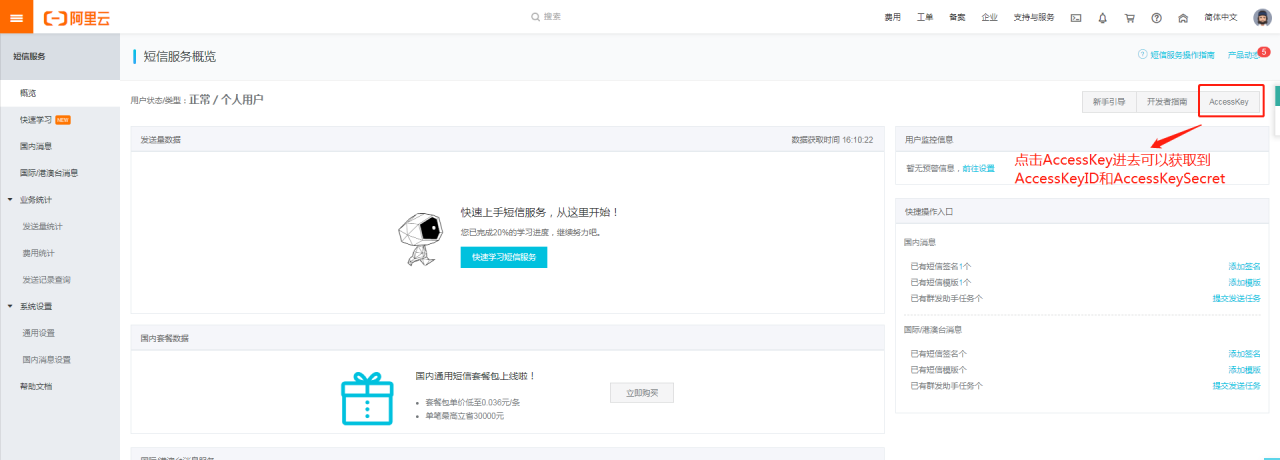The image size is (1280, 460).
Task: Click the 国内套餐数据 panel title
Action: click(165, 338)
